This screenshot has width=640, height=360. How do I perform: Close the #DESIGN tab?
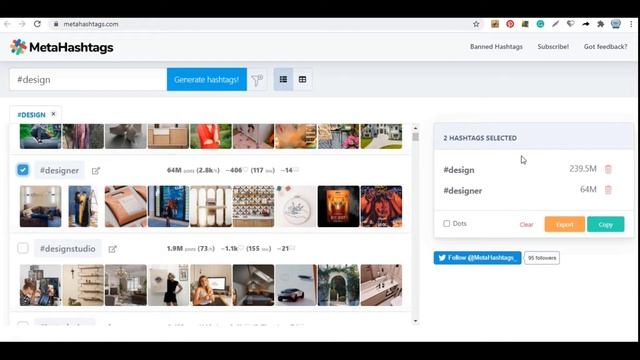pos(53,114)
